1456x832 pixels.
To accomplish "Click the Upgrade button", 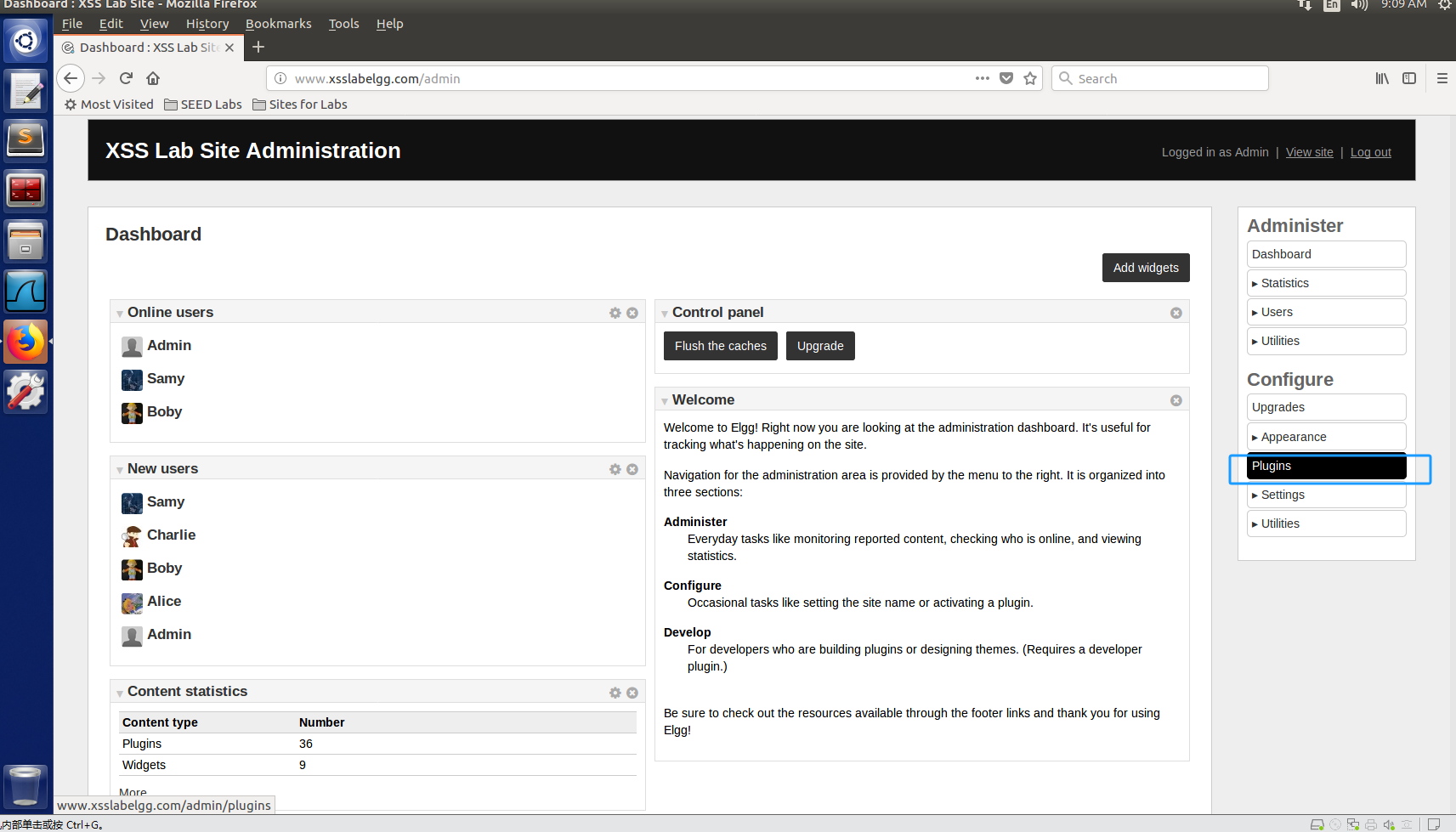I will tap(820, 346).
